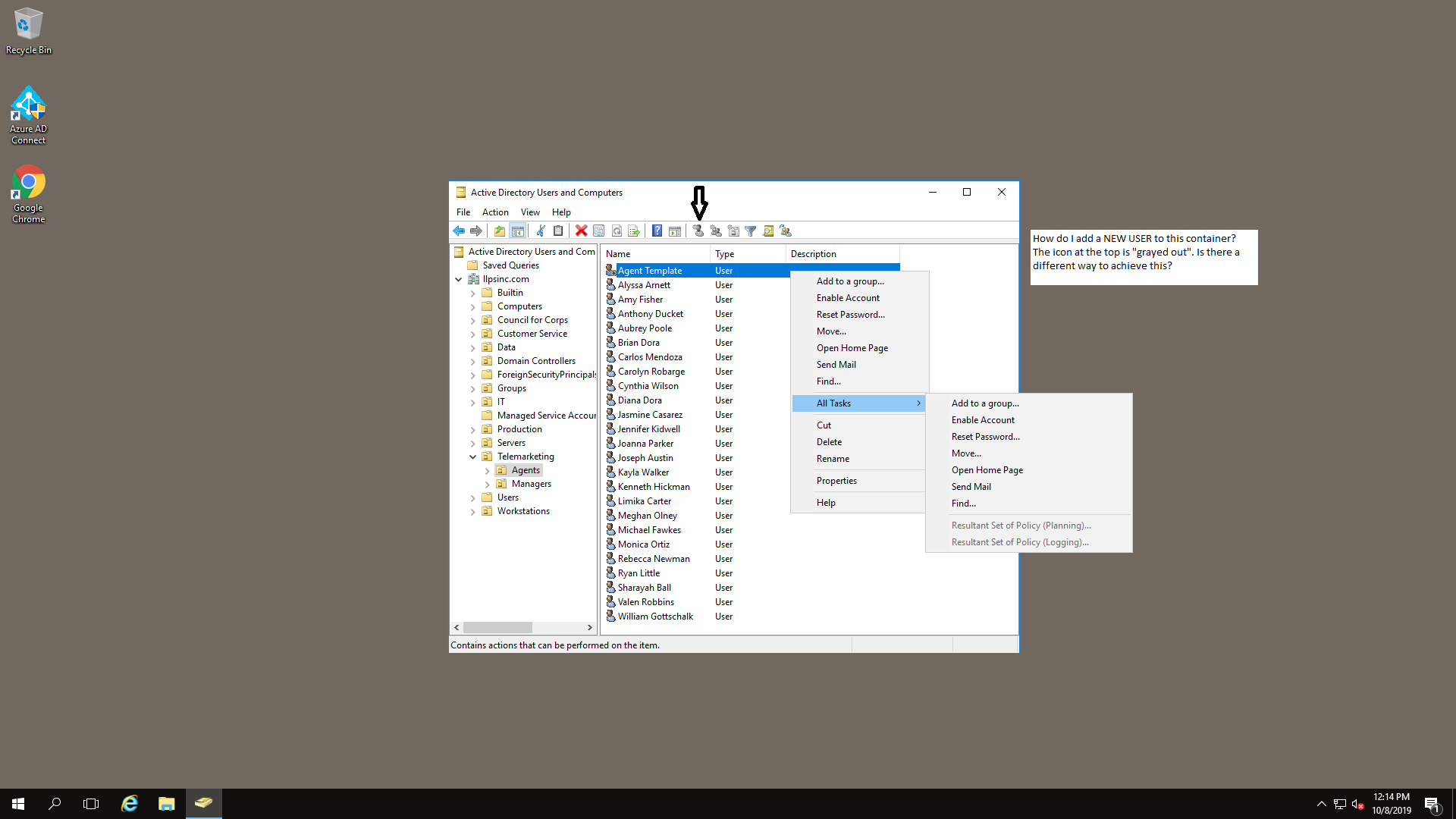Toggle the Show/Hide action pane icon
The width and height of the screenshot is (1456, 819).
(x=674, y=231)
